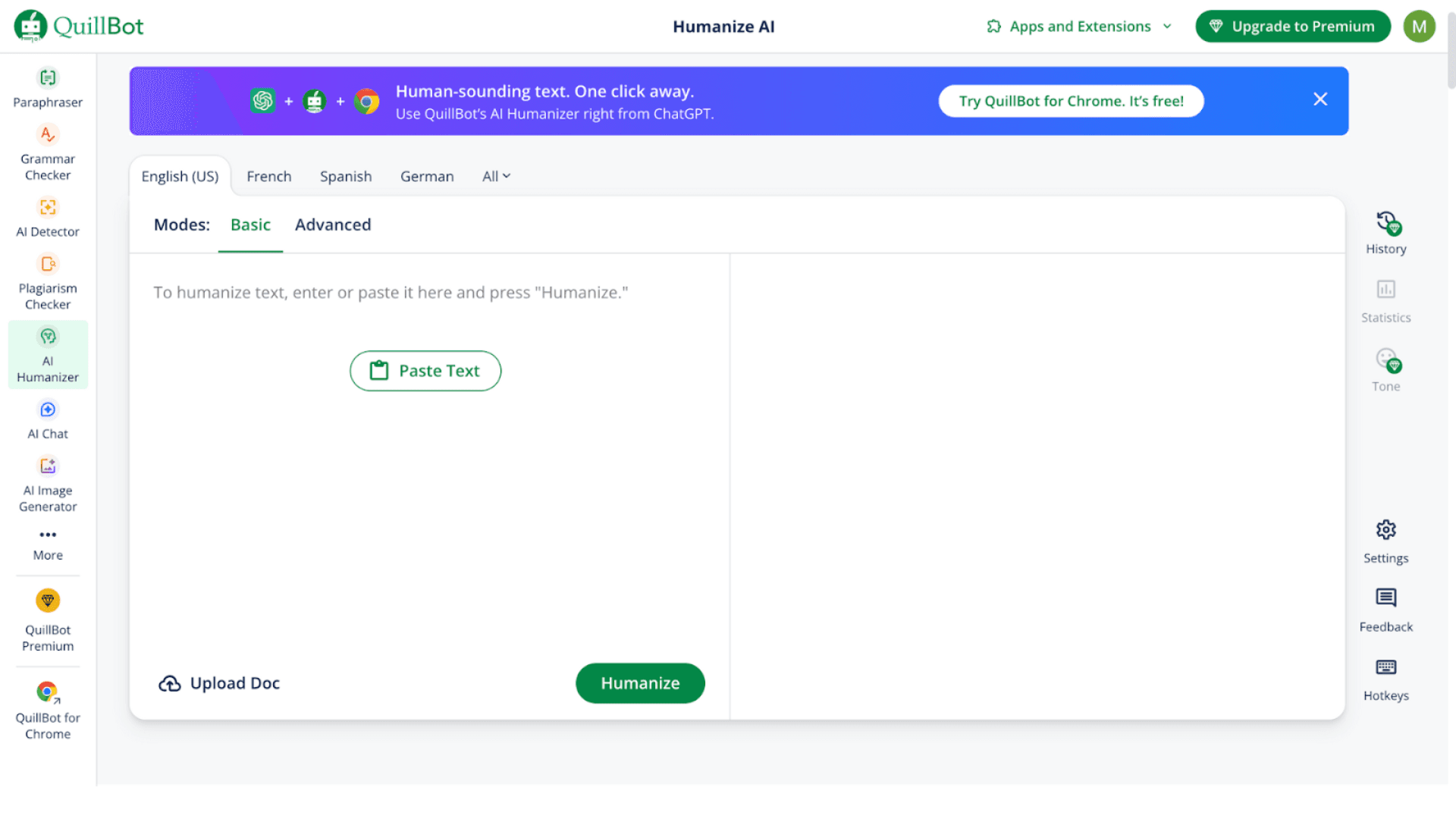Viewport: 1456px width, 819px height.
Task: Open Settings gear on right panel
Action: tap(1385, 530)
